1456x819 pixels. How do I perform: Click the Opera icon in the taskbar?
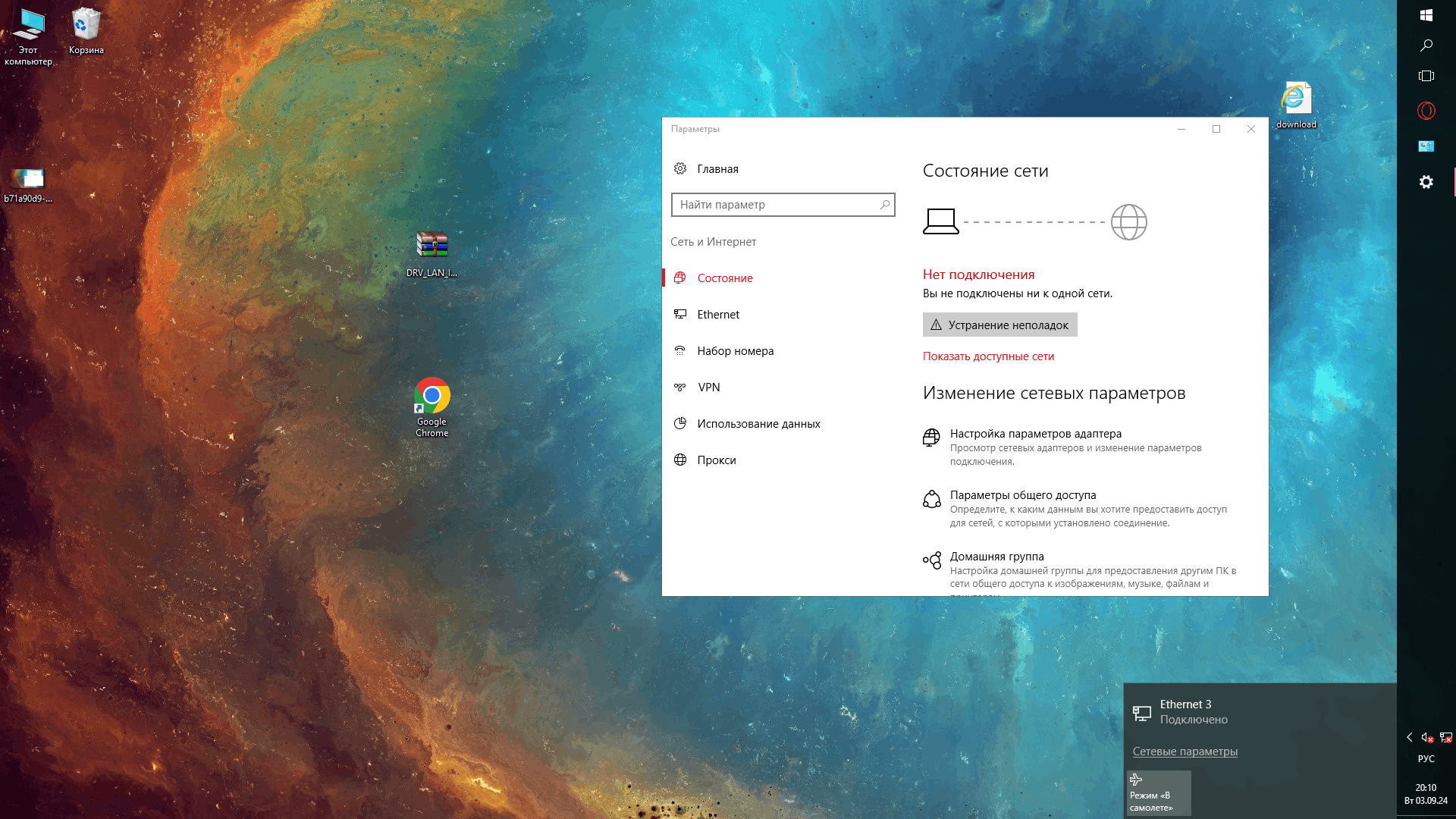click(x=1426, y=111)
